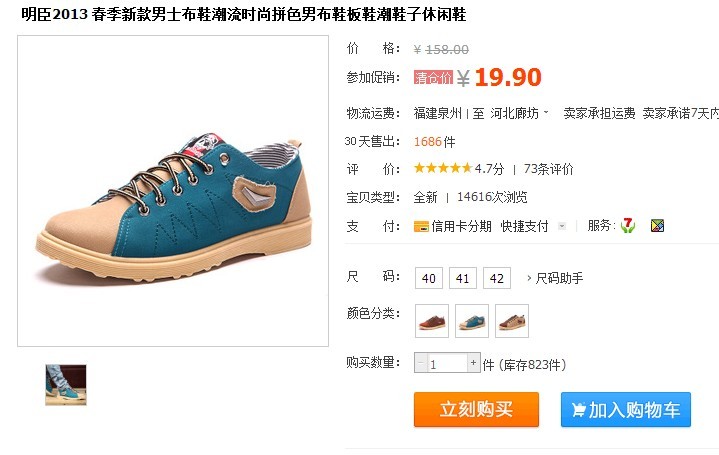Click the 7-day return service icon
This screenshot has height=455, width=719.
(x=628, y=225)
